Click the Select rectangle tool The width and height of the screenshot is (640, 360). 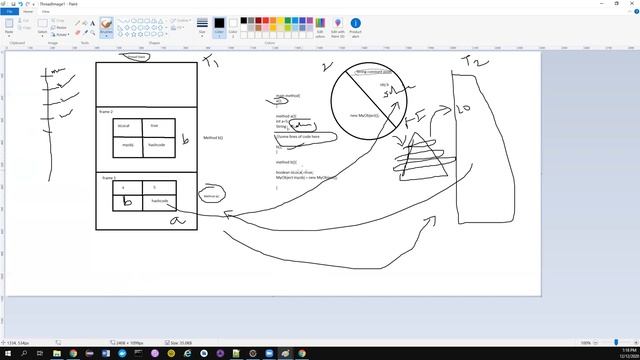point(42,24)
